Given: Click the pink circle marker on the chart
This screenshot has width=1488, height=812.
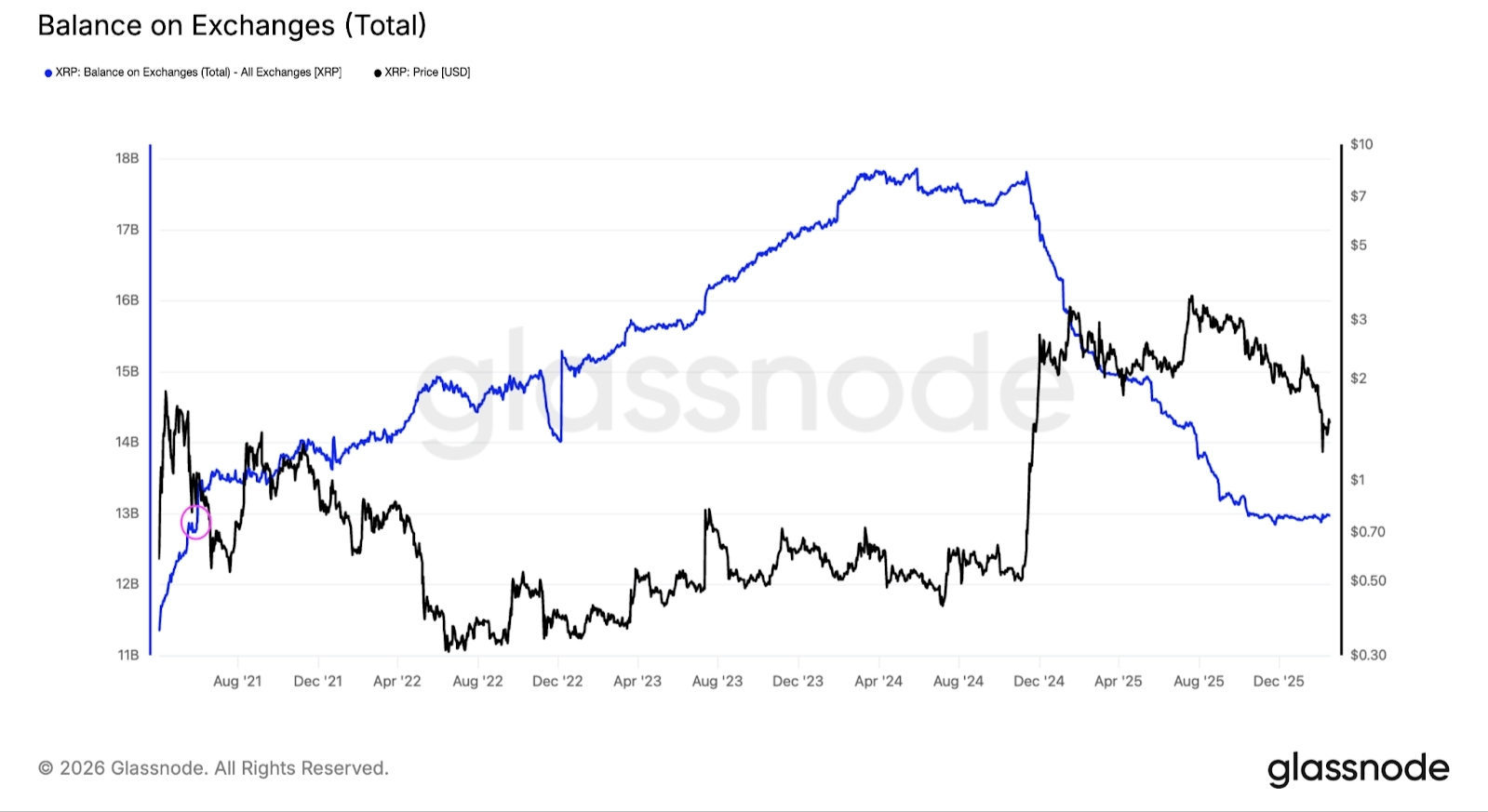Looking at the screenshot, I should coord(195,523).
